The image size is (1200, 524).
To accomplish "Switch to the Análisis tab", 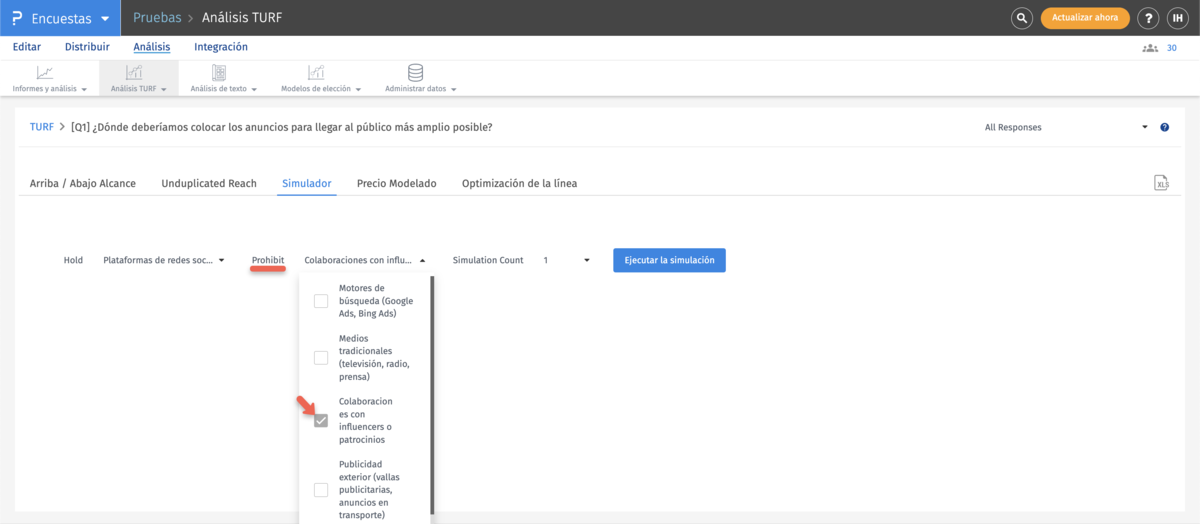I will (152, 47).
